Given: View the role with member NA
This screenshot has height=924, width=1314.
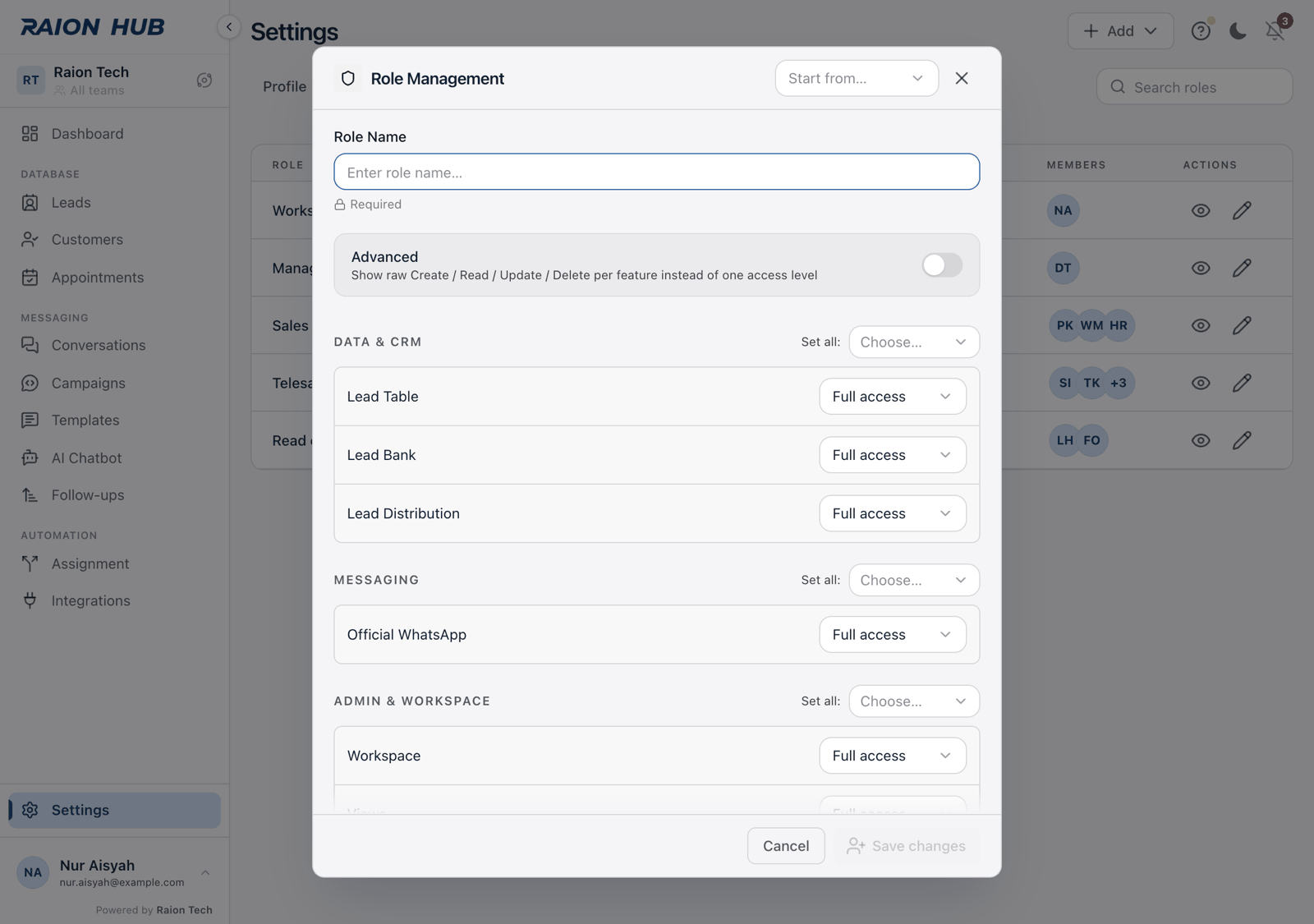Looking at the screenshot, I should point(1201,210).
